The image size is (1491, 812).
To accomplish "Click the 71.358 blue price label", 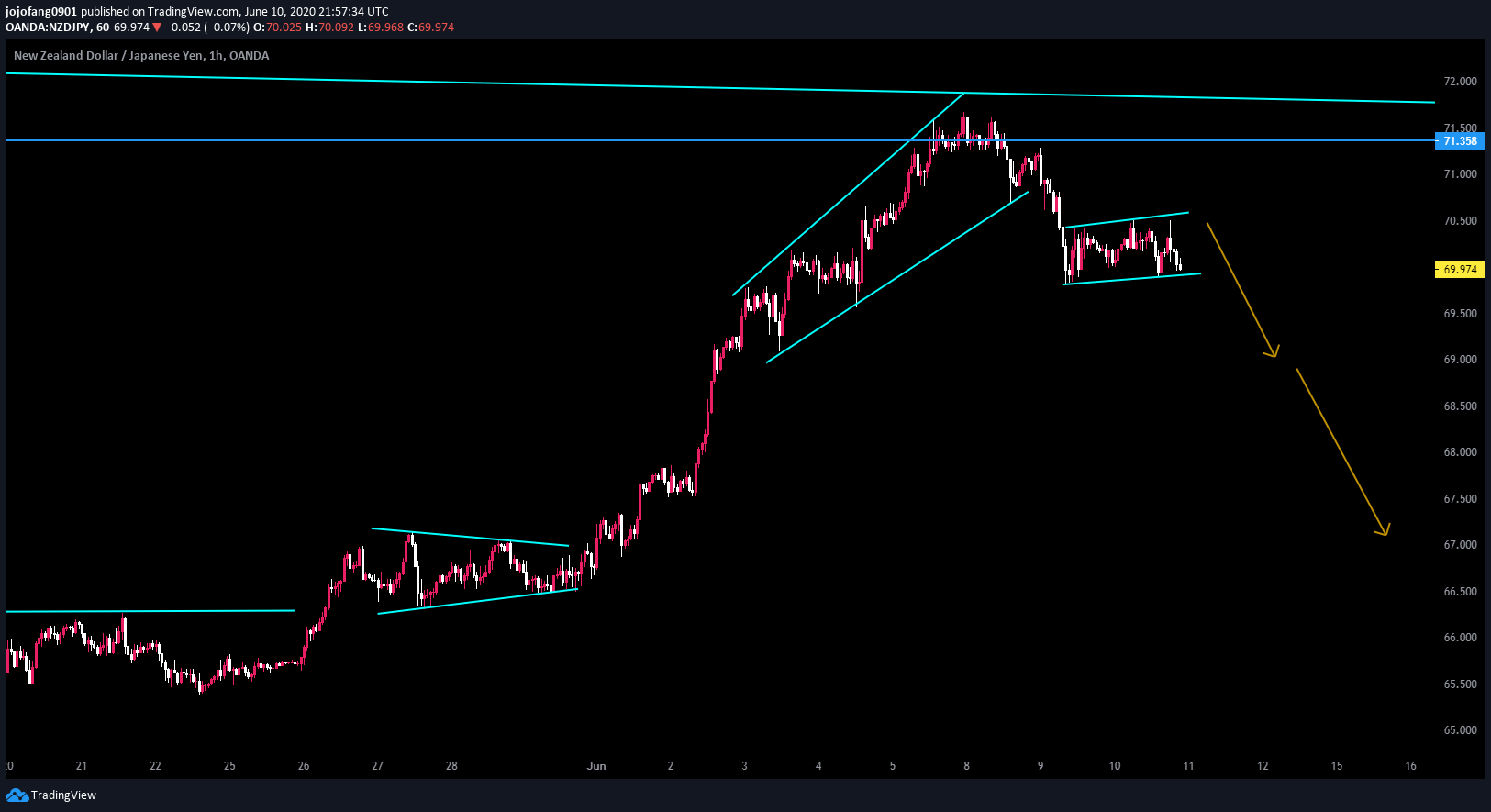I will pos(1460,141).
